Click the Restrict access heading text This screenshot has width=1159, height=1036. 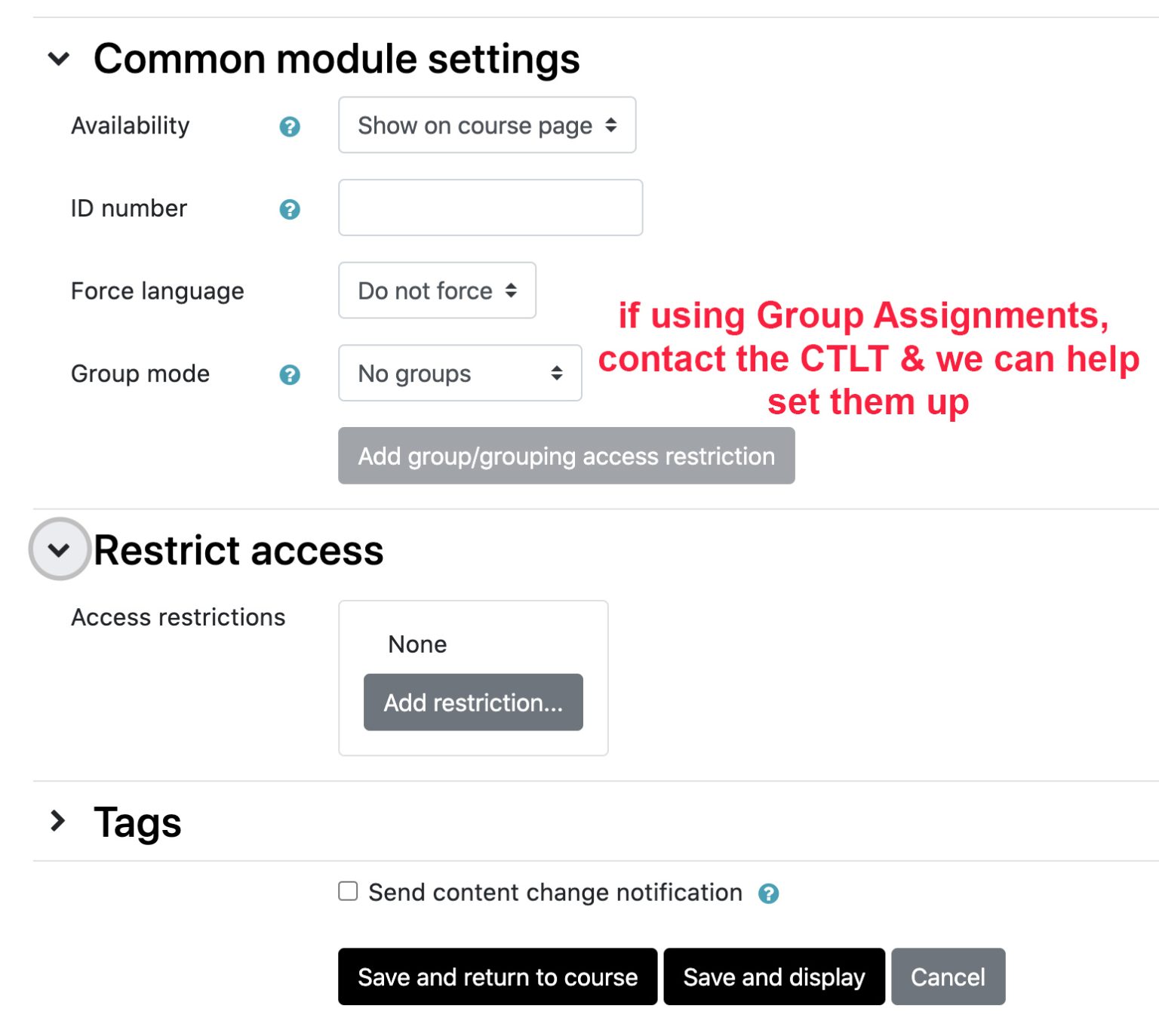coord(238,550)
